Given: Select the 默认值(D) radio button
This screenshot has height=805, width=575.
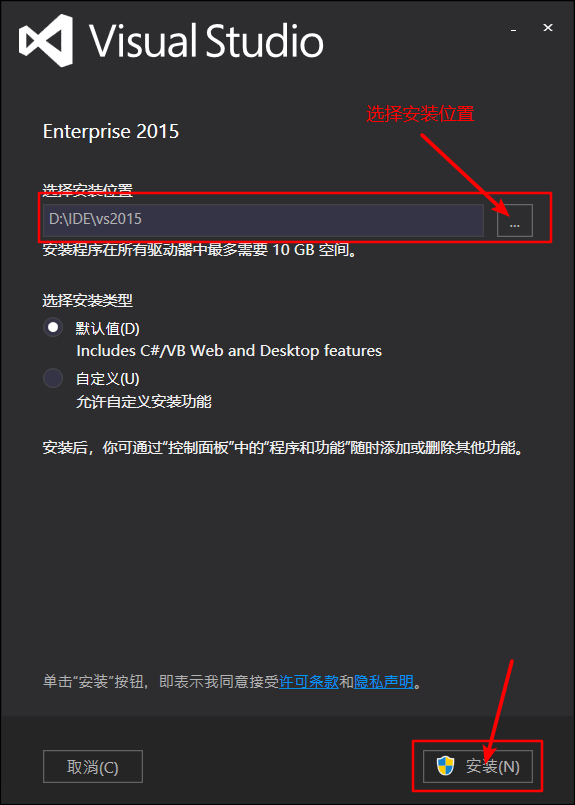Looking at the screenshot, I should (x=53, y=327).
